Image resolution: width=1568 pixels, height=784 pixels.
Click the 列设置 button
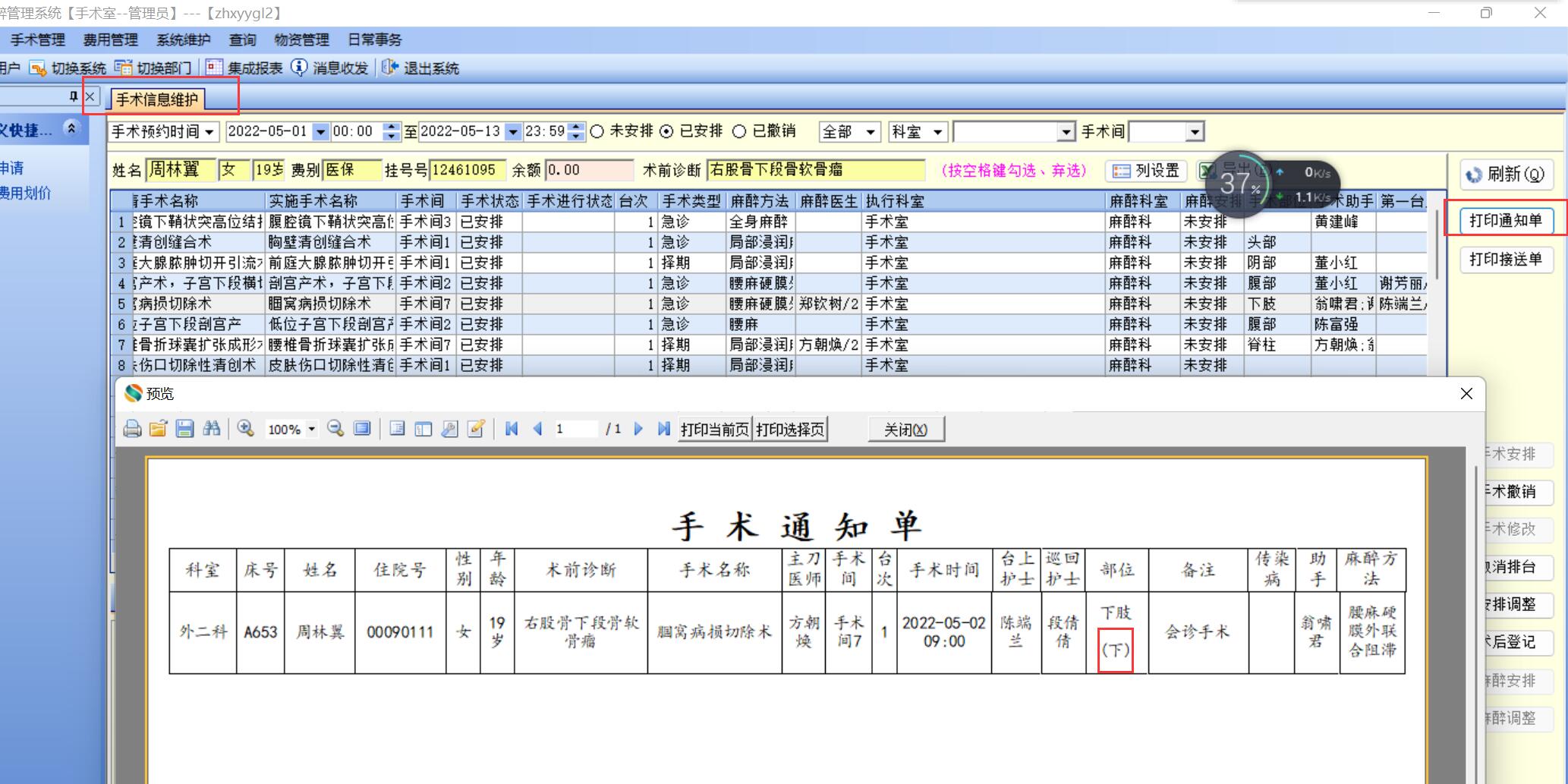click(1147, 171)
